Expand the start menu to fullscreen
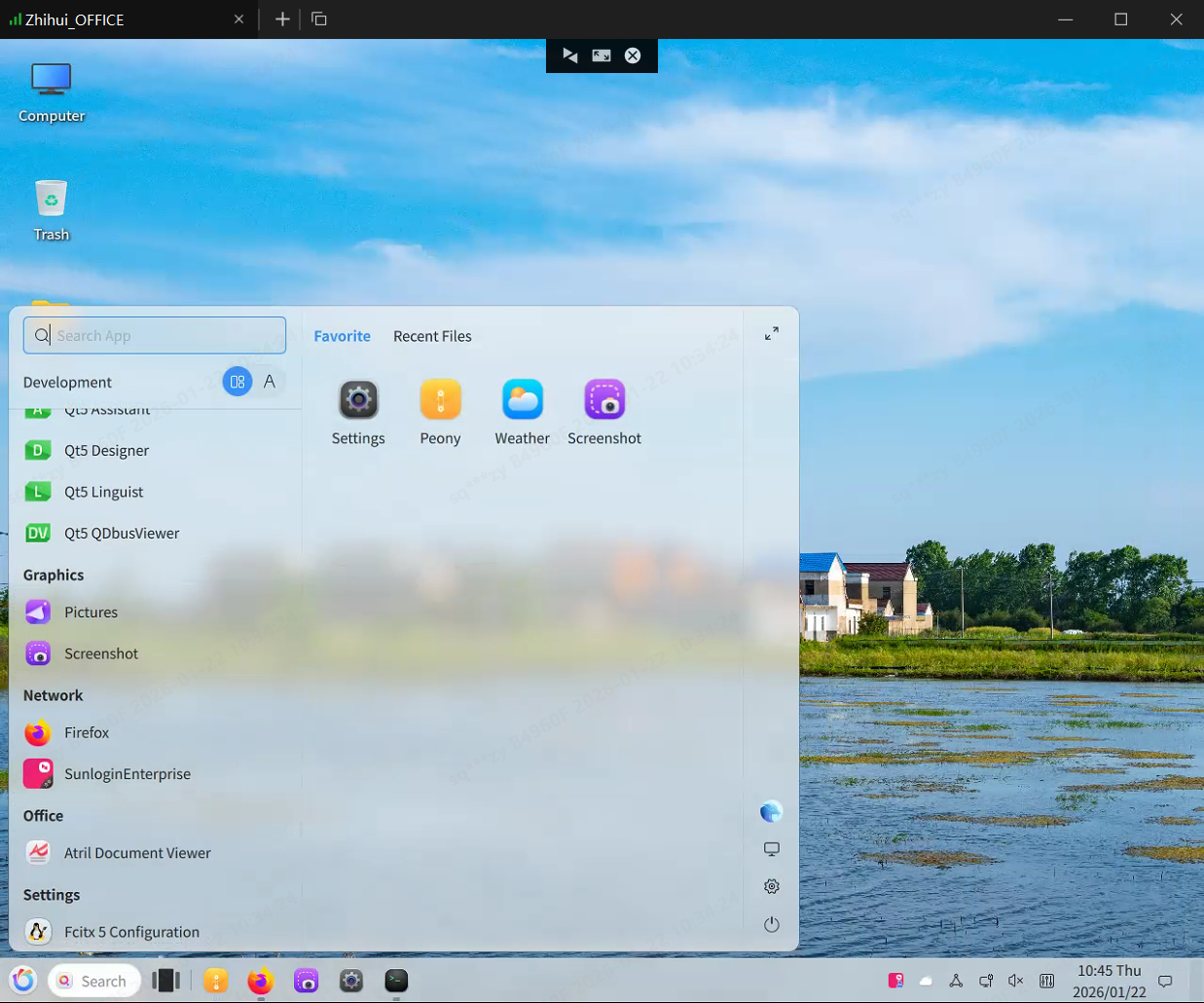Viewport: 1204px width, 1003px height. [x=771, y=332]
